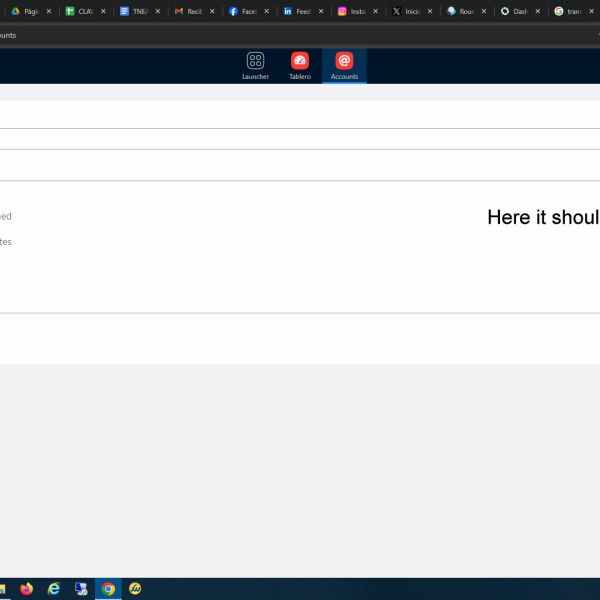Open the yellow round app in taskbar
This screenshot has height=600, width=600.
[x=135, y=588]
